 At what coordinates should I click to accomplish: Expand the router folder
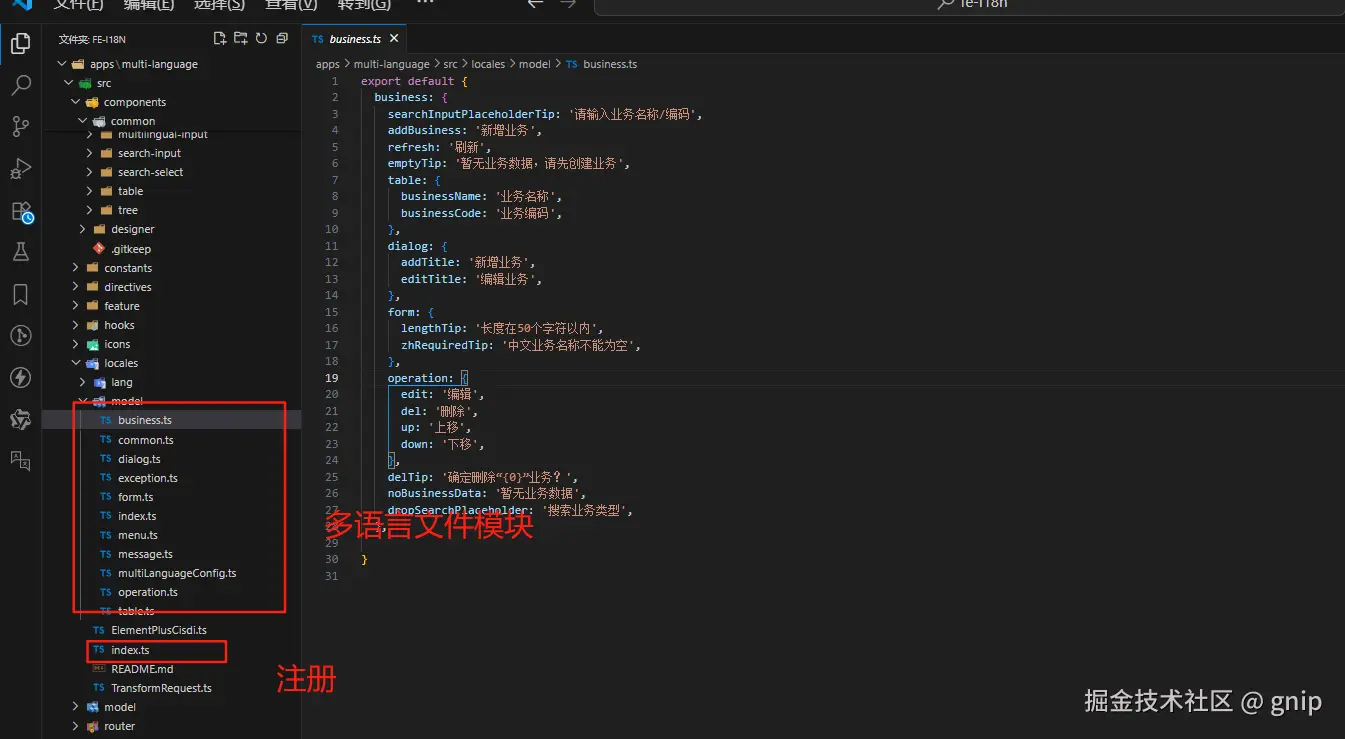[75, 726]
